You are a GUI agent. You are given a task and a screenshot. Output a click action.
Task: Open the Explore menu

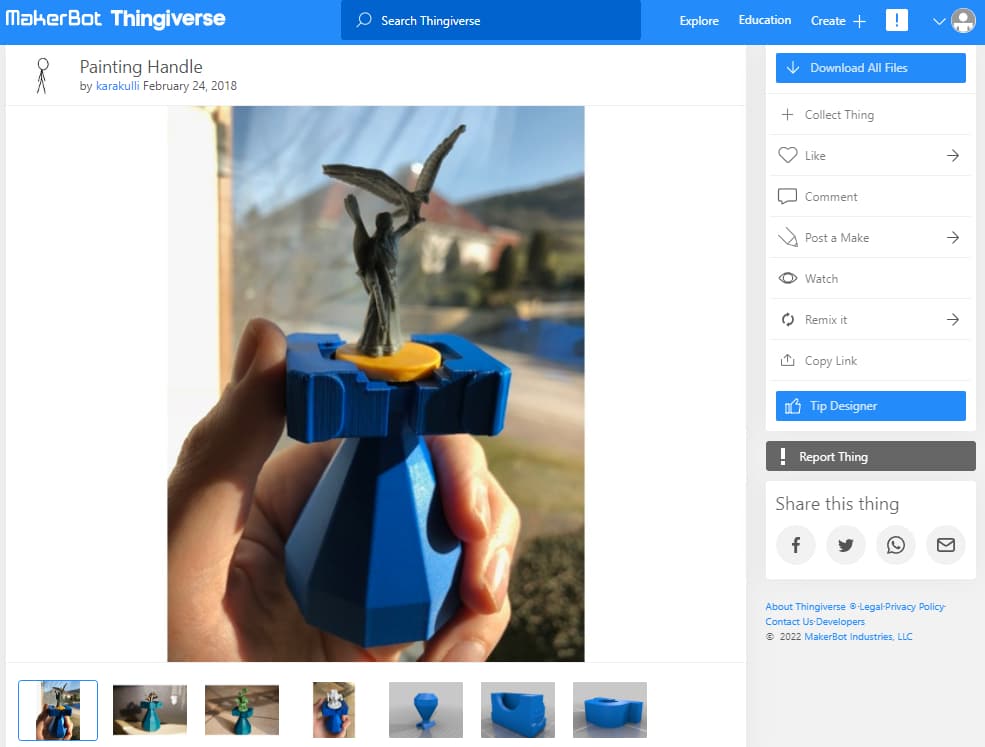(x=699, y=21)
